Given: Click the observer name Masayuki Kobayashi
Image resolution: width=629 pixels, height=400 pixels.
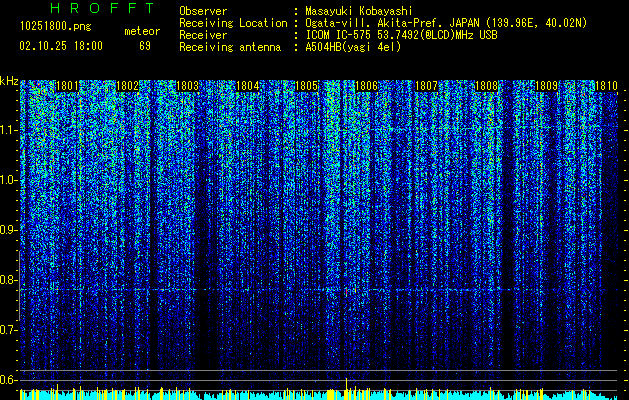Looking at the screenshot, I should 359,11.
